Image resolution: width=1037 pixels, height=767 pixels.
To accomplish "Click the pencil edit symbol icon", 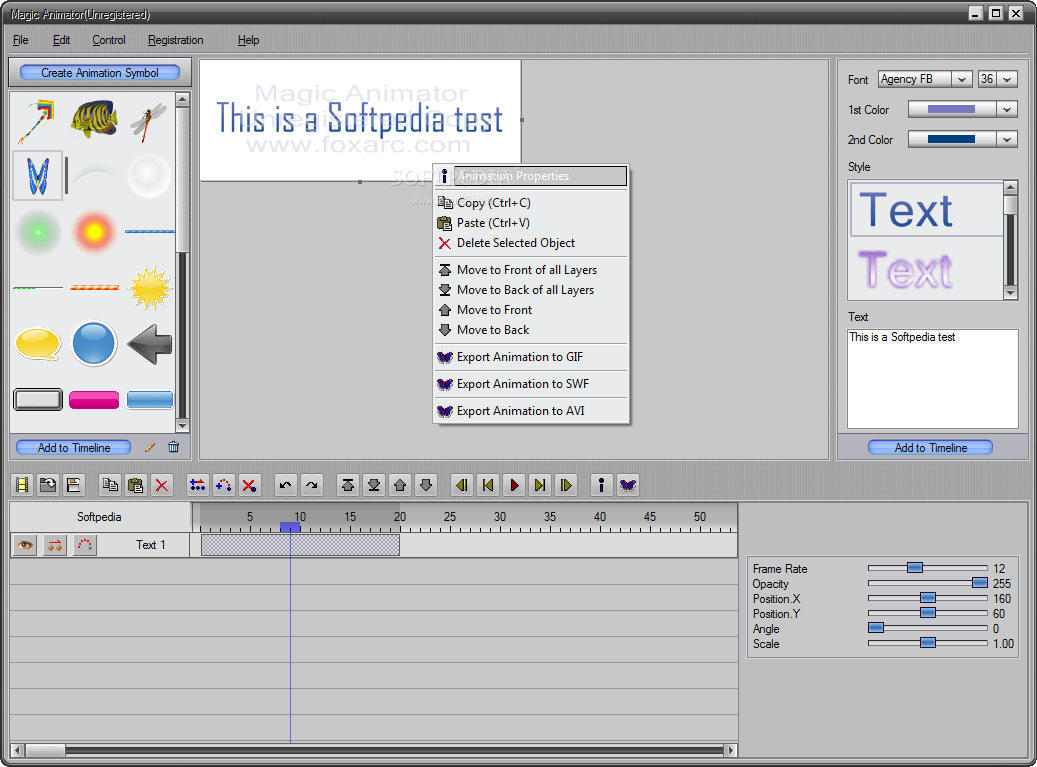I will click(150, 448).
